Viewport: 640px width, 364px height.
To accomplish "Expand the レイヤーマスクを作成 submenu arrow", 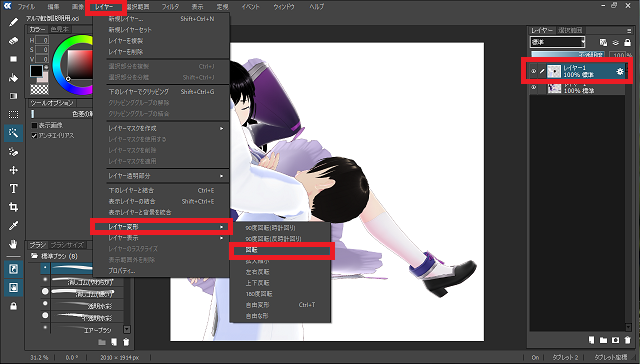I will (222, 129).
